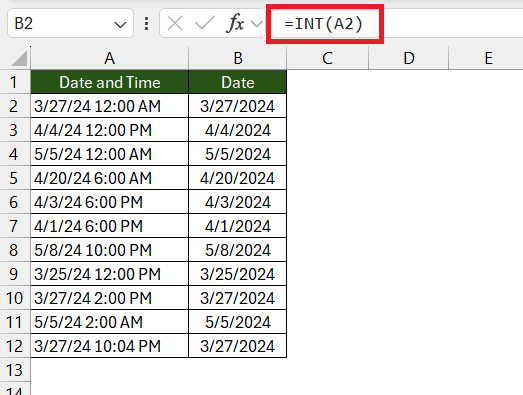Screen dimensions: 523x395
Task: Select row 13 header
Action: [15, 370]
